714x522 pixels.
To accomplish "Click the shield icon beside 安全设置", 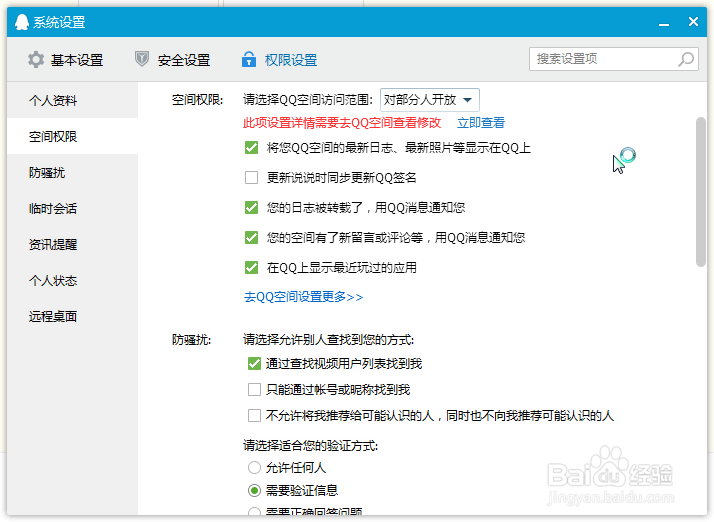I will [x=142, y=59].
